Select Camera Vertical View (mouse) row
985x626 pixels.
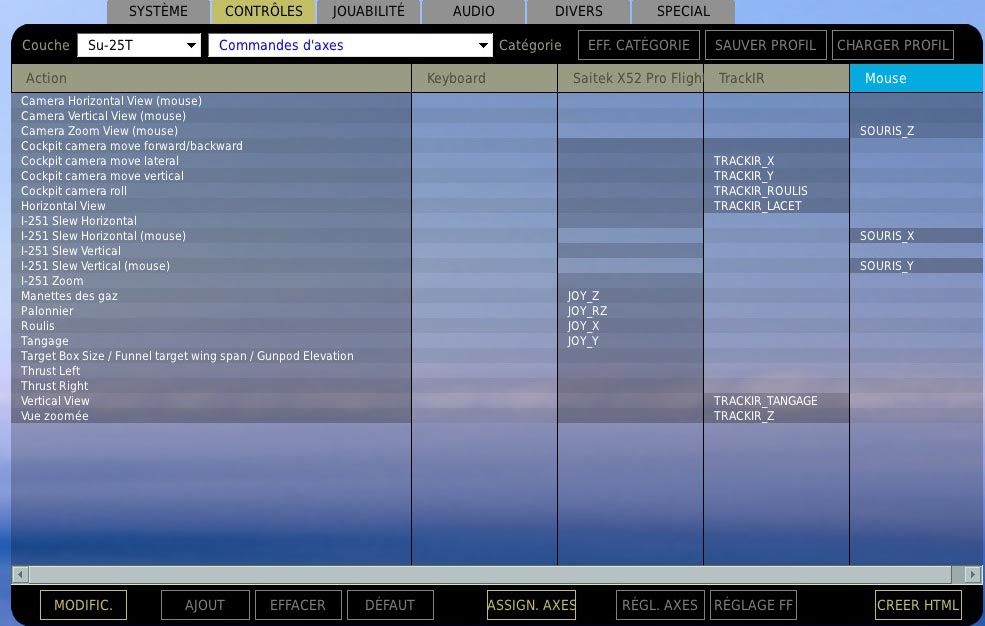(211, 116)
